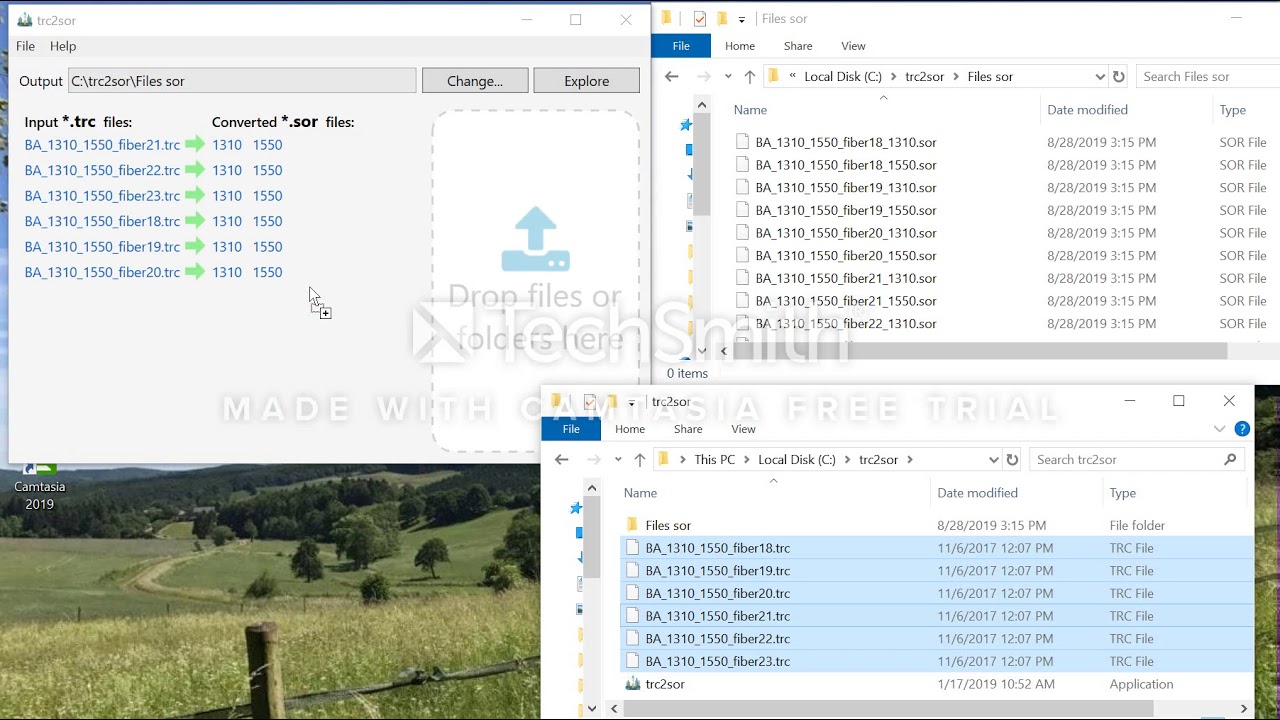This screenshot has height=720, width=1280.
Task: Expand chevron after trc2sor breadcrumb
Action: pyautogui.click(x=909, y=460)
